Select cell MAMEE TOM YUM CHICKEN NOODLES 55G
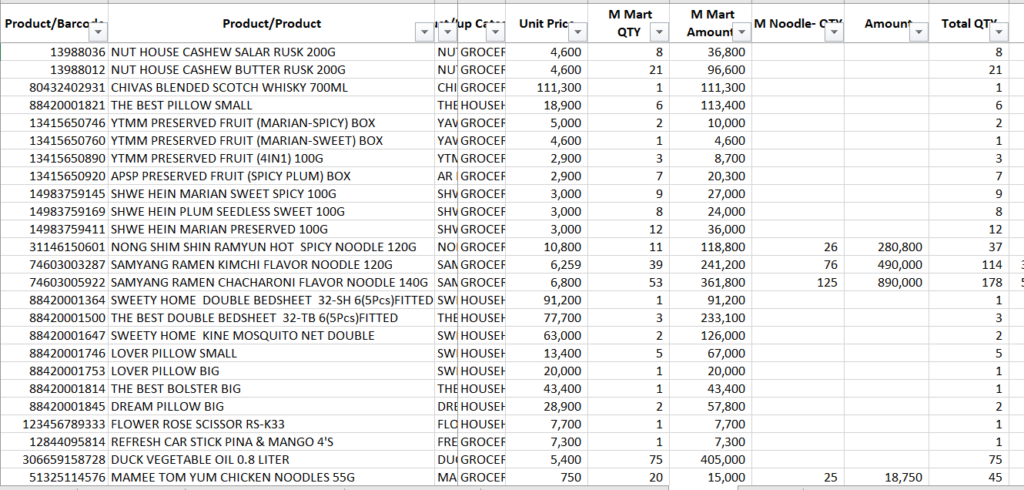1024x490 pixels. click(x=272, y=477)
